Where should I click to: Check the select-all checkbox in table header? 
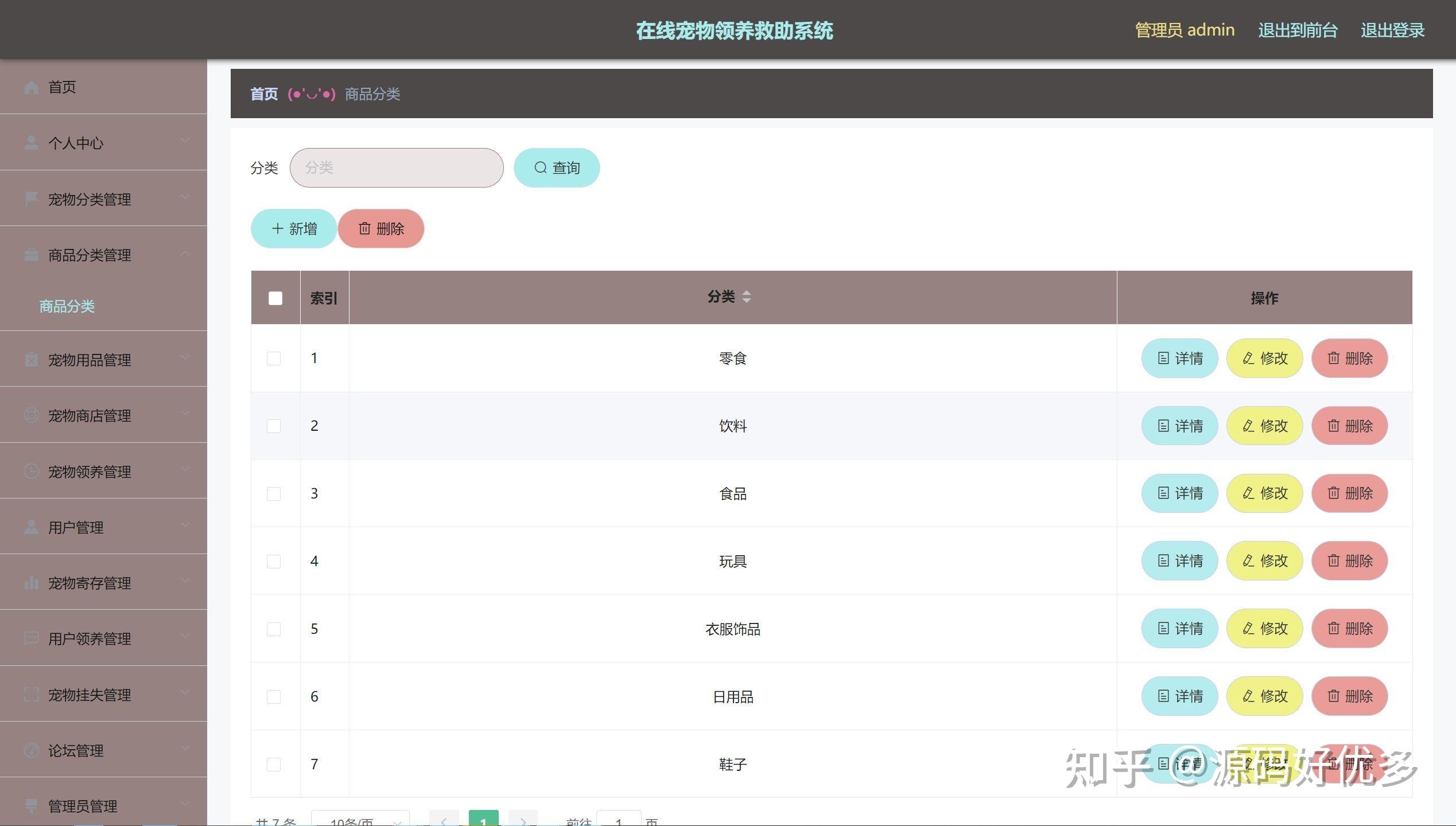pos(275,298)
